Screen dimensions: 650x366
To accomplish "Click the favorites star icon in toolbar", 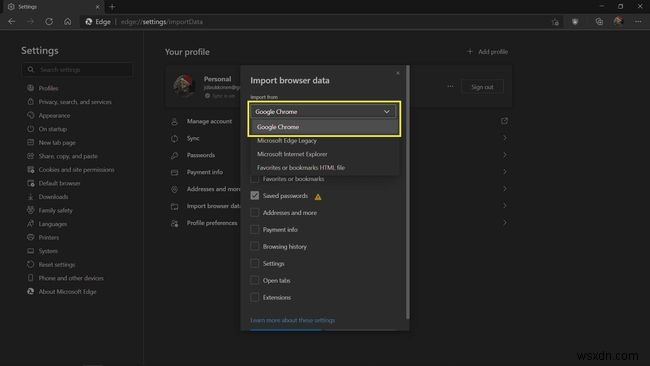I will [x=555, y=22].
